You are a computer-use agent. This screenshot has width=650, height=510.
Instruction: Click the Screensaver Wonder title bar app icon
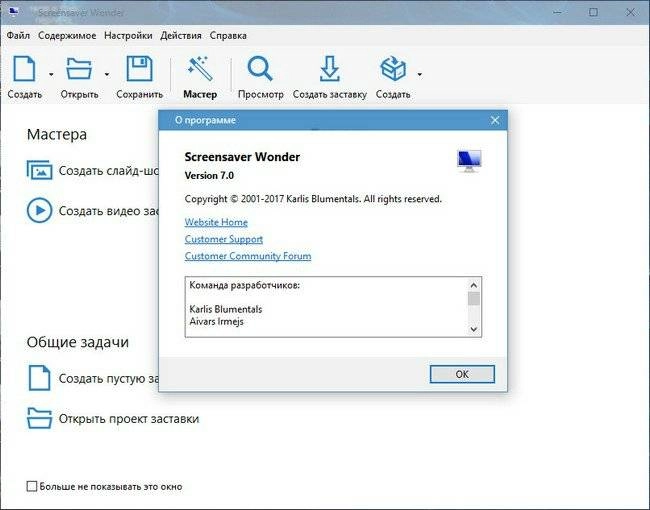(13, 12)
